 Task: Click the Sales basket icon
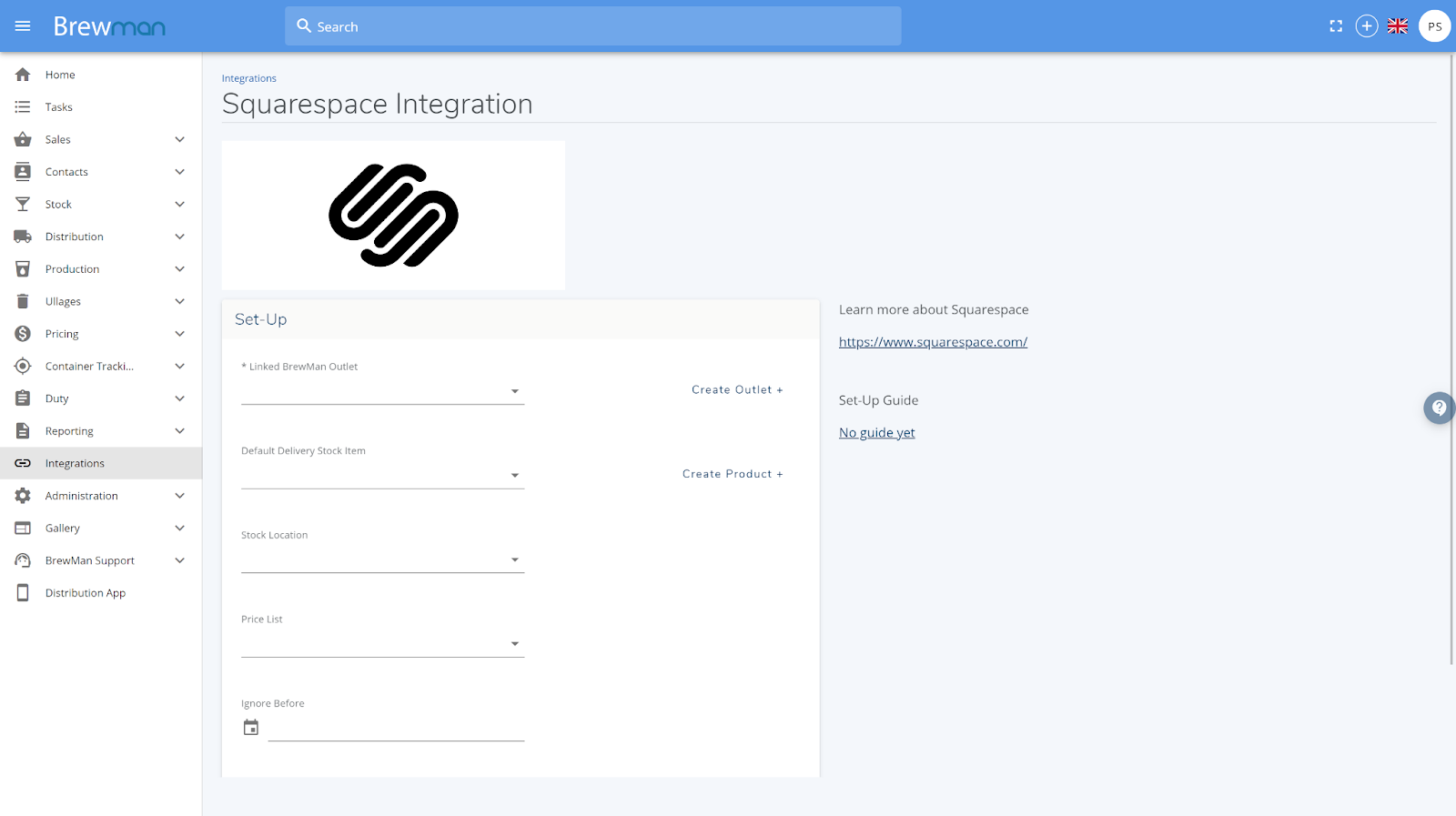click(x=23, y=139)
